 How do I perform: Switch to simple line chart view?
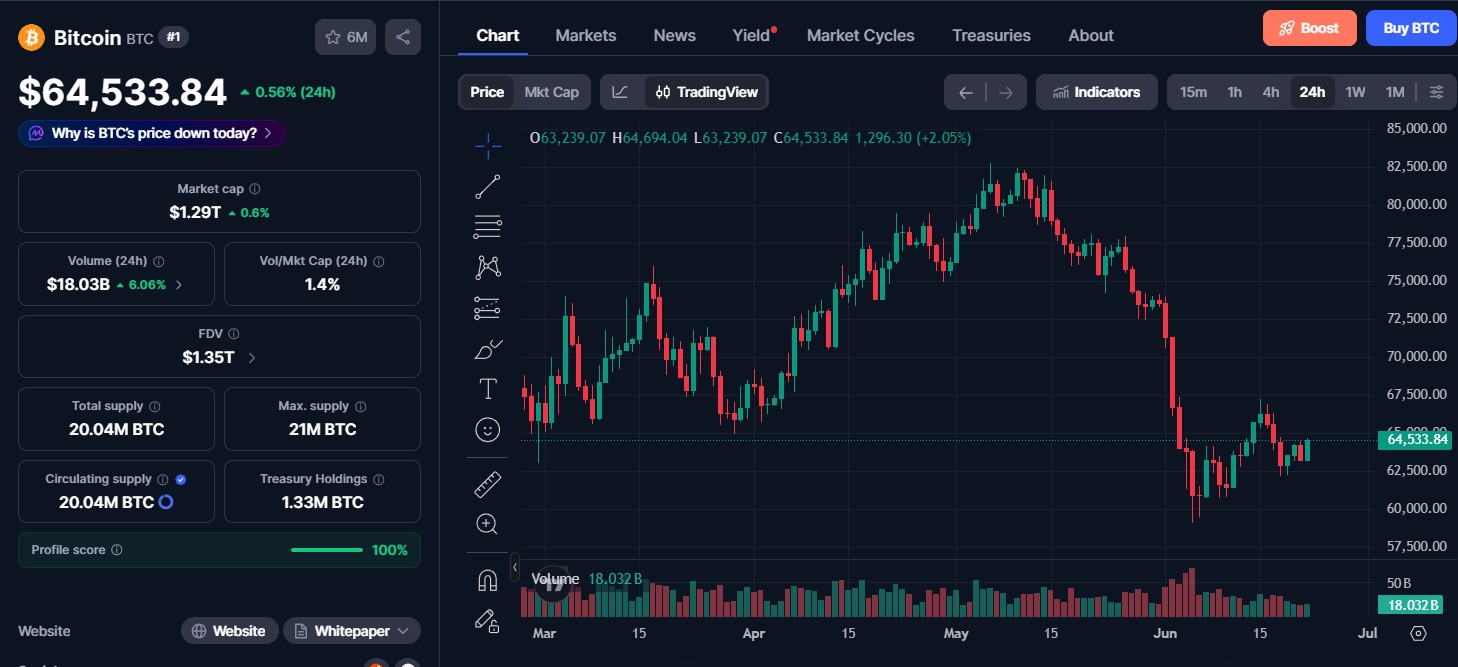tap(621, 92)
